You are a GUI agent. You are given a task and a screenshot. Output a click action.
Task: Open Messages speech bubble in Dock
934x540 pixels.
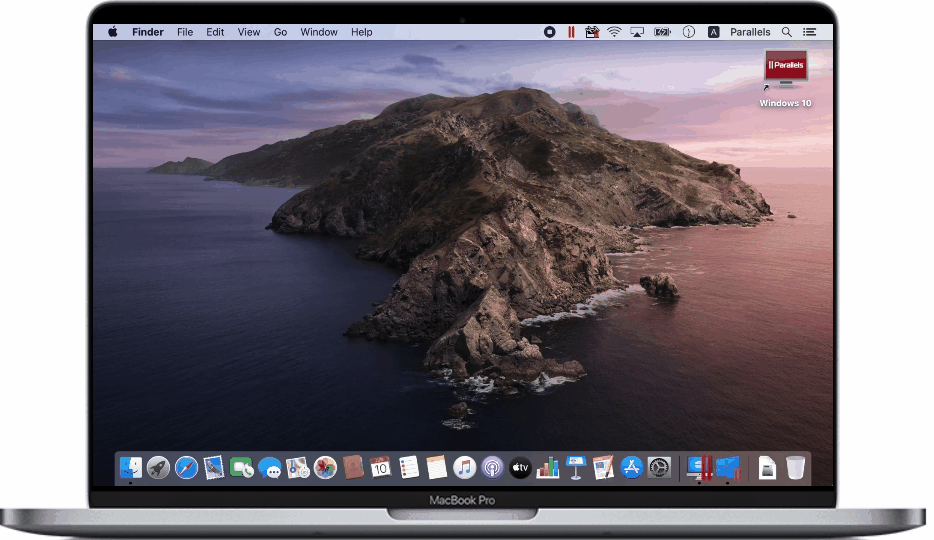270,468
